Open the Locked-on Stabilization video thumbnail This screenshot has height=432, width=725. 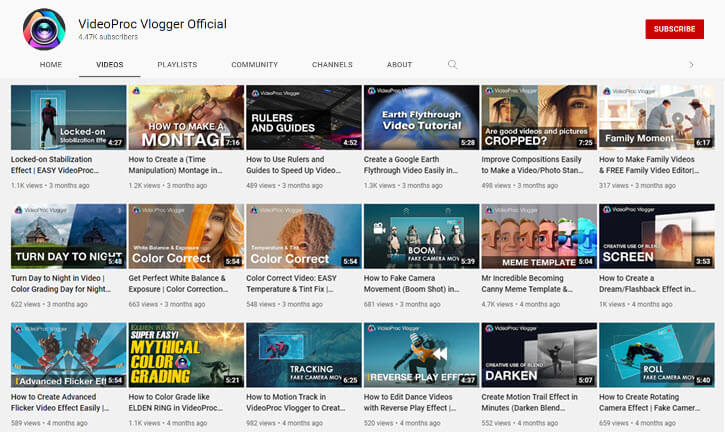(x=68, y=117)
